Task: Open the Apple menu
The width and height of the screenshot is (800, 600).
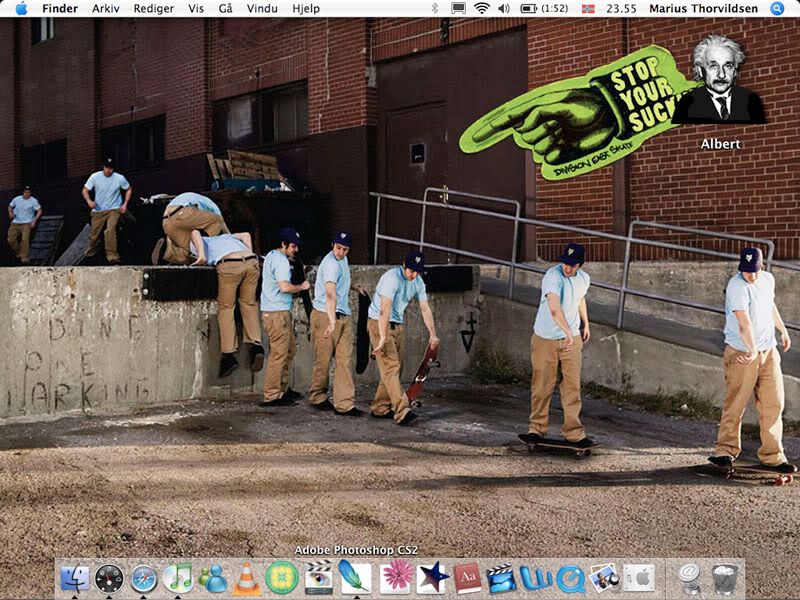Action: (21, 8)
